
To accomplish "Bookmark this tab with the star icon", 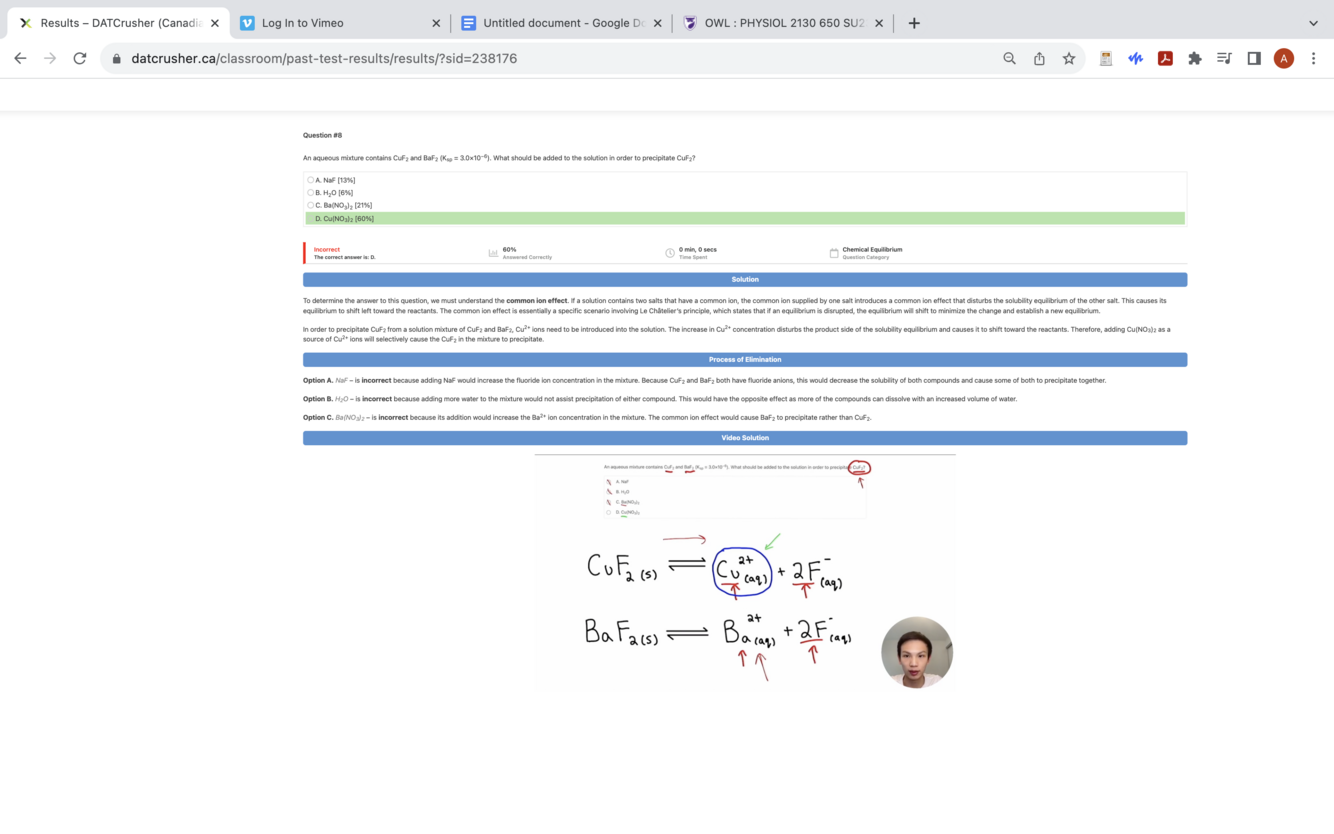I will coord(1069,58).
